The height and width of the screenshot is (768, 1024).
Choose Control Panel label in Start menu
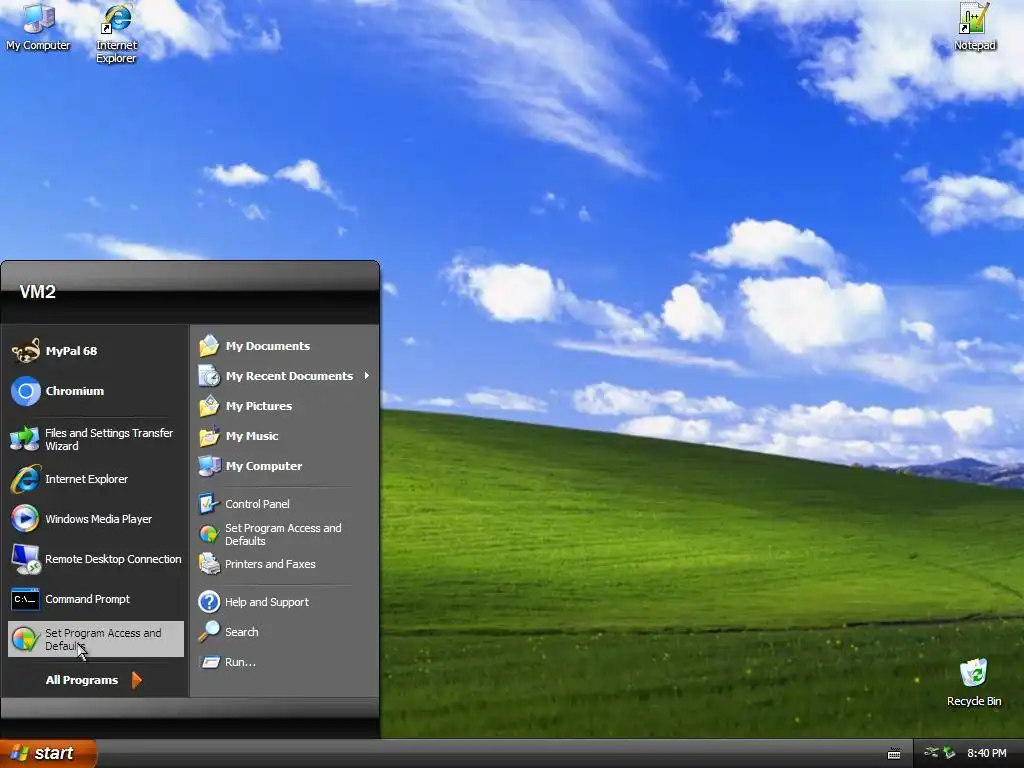click(x=257, y=504)
